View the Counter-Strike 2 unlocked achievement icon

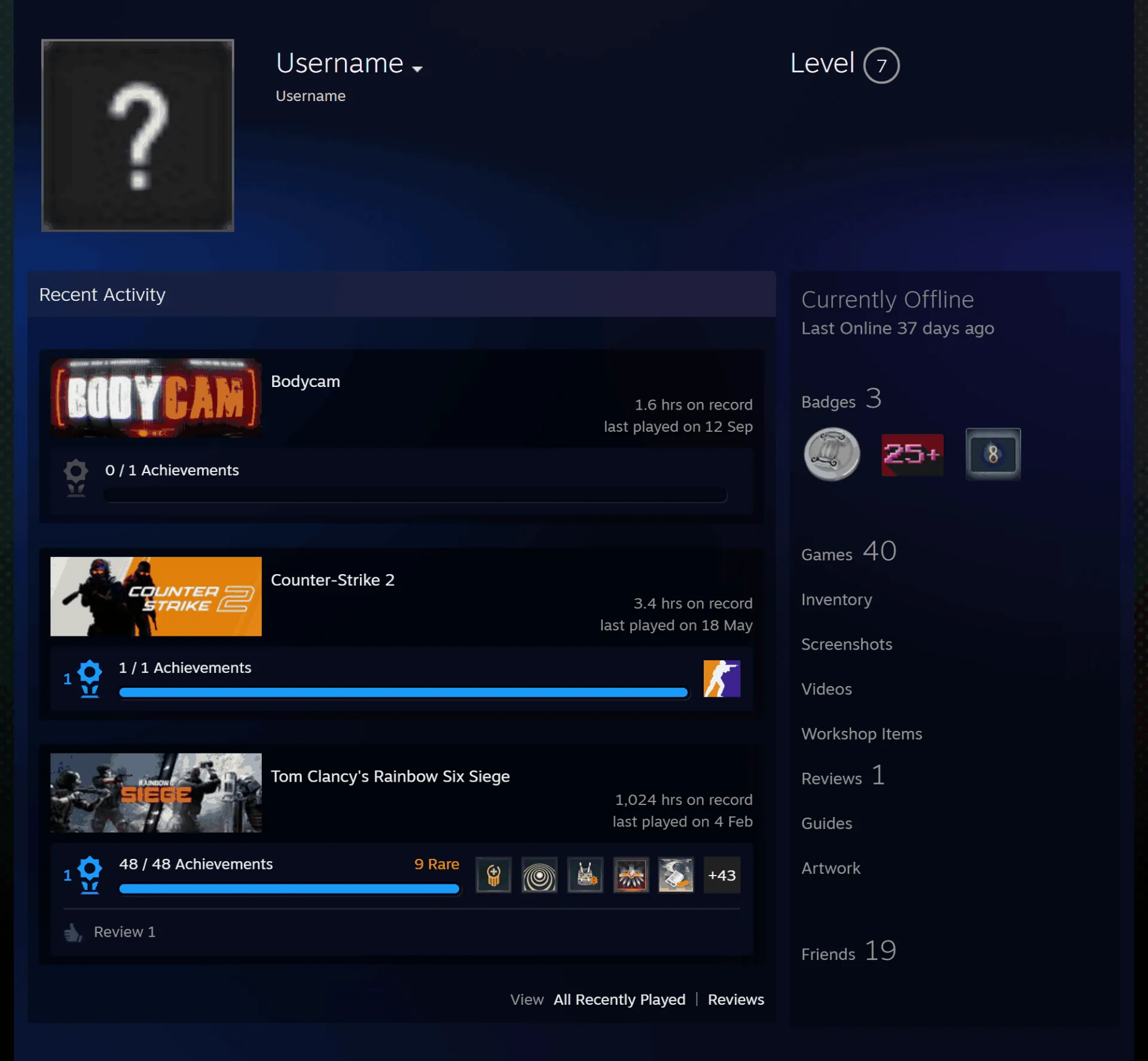click(x=722, y=678)
